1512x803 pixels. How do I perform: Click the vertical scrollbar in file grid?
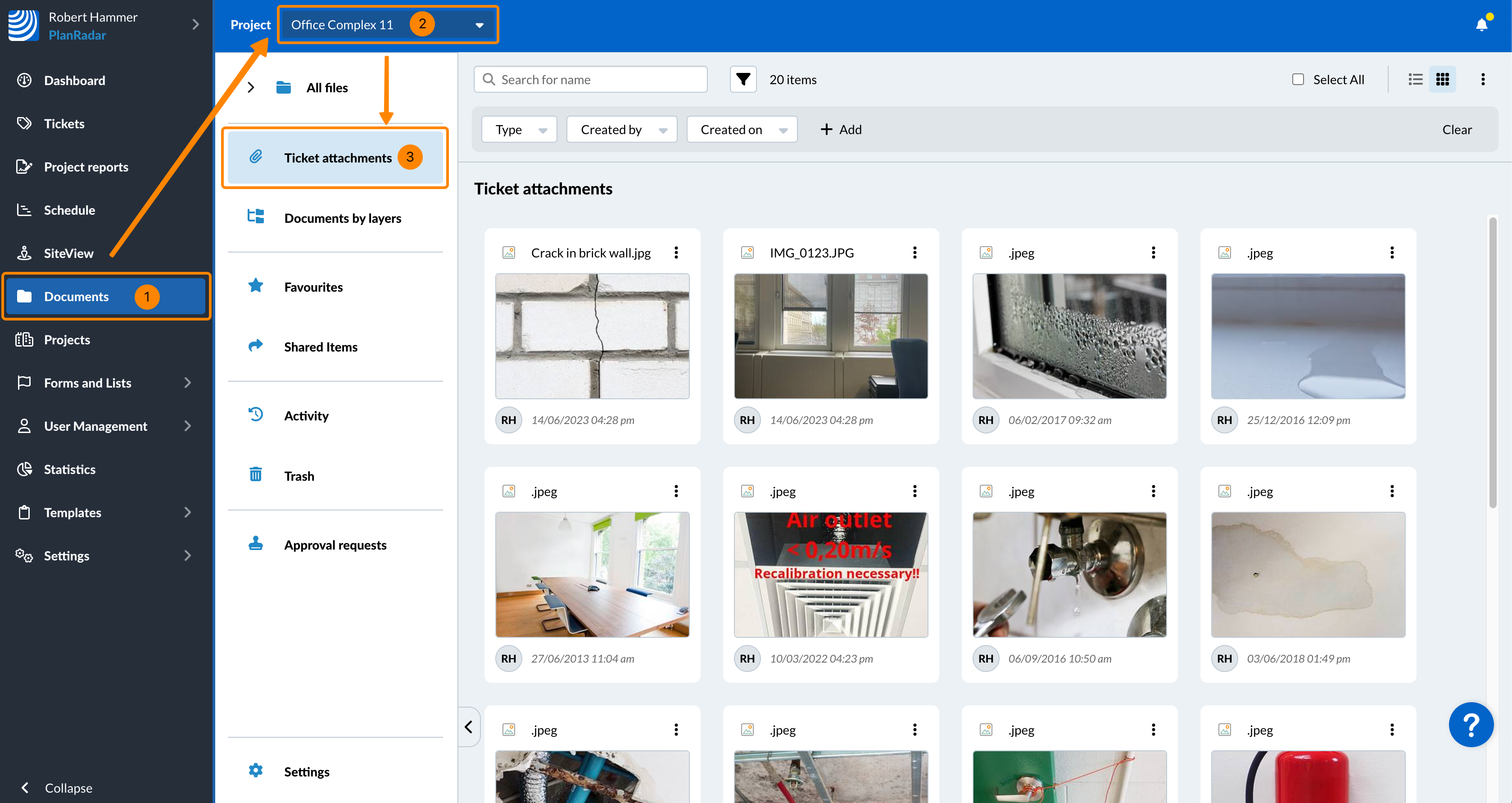(x=1492, y=362)
